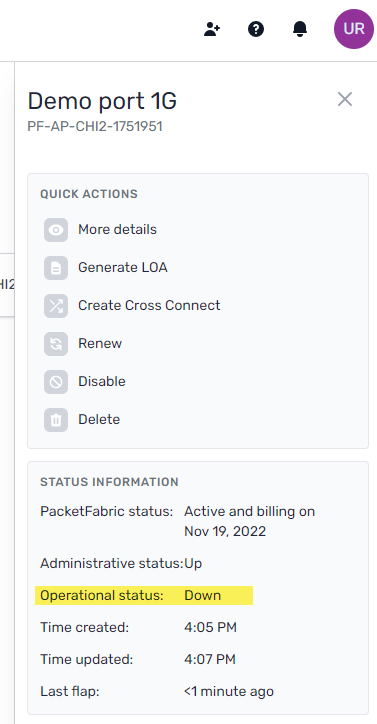Image resolution: width=377 pixels, height=724 pixels.
Task: Open the UR user avatar menu
Action: click(x=354, y=29)
